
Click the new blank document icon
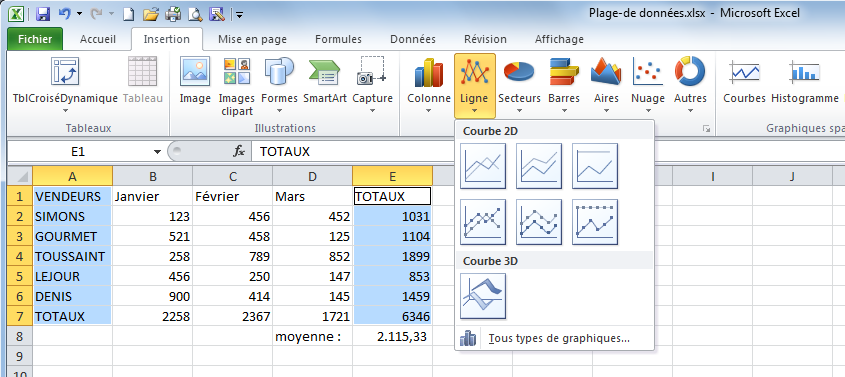[128, 15]
